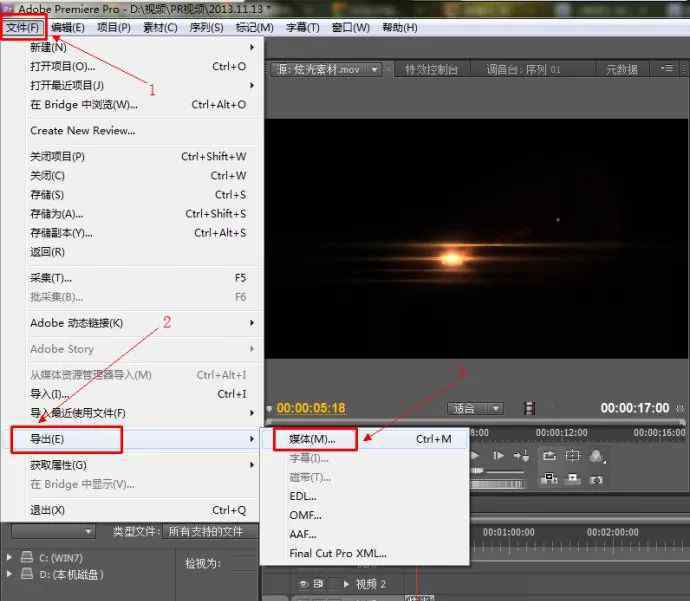Open the 文件(F) menu
The width and height of the screenshot is (690, 601).
(x=22, y=28)
